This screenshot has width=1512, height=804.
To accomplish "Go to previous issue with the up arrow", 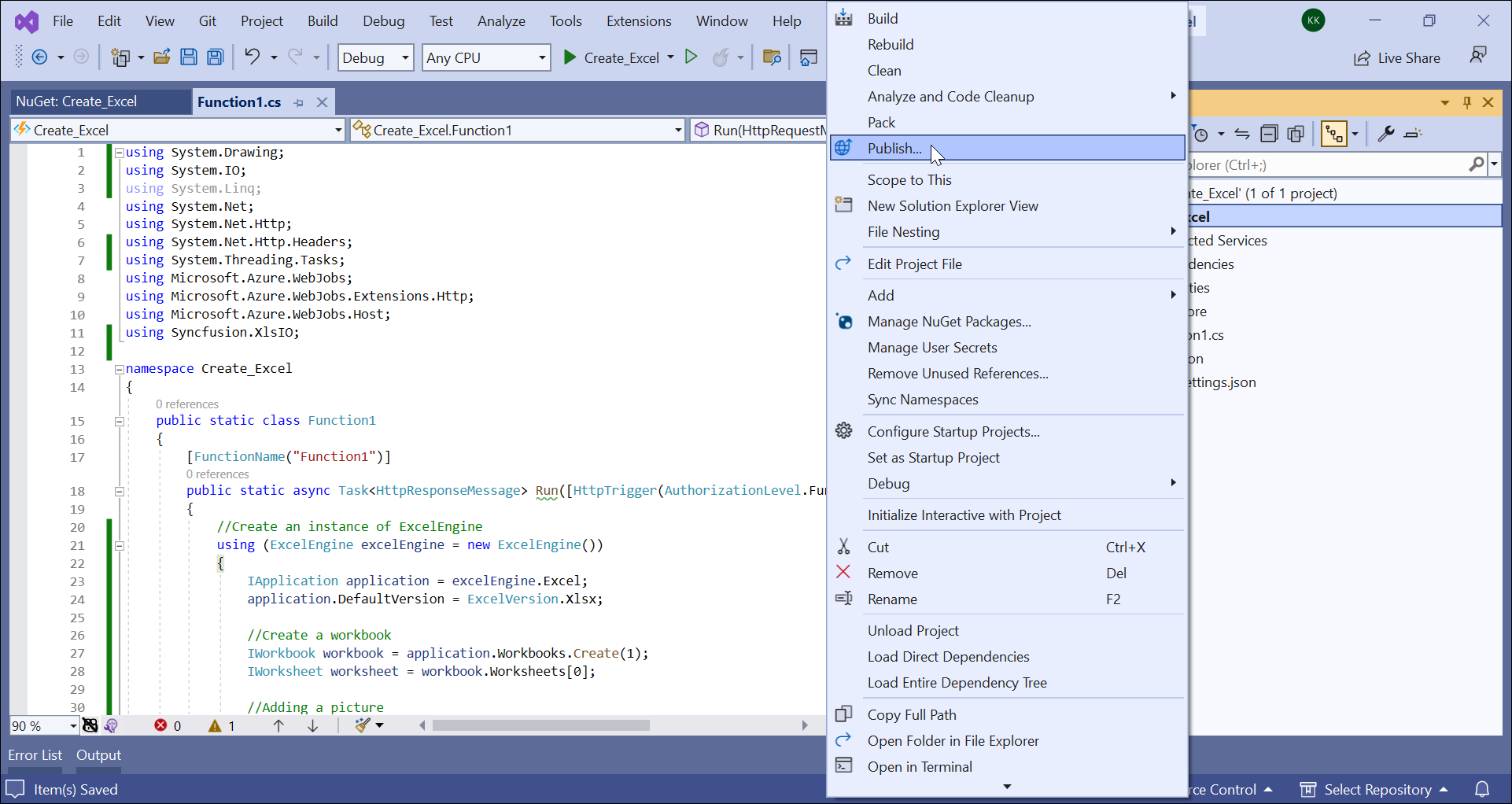I will (x=278, y=725).
